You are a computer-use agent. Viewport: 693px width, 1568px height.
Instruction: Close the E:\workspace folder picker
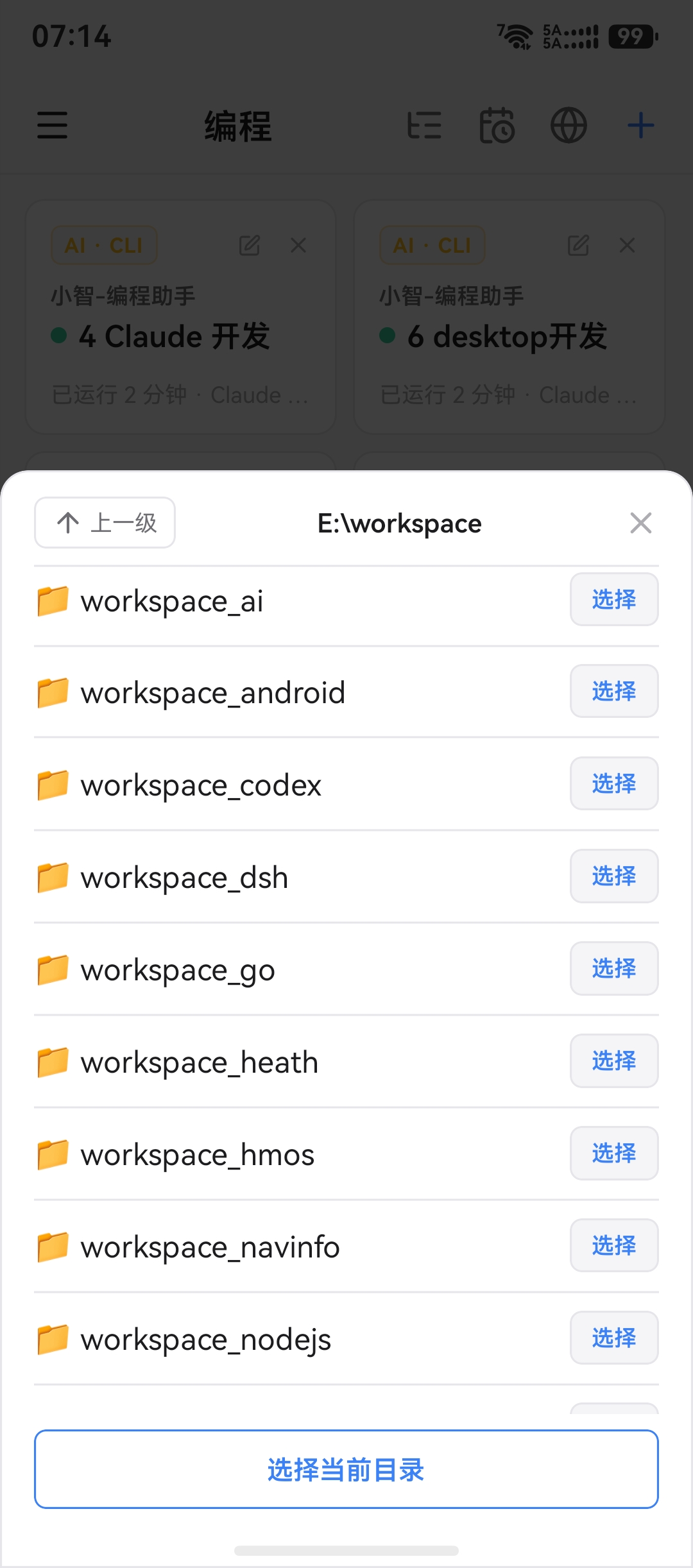(x=640, y=523)
